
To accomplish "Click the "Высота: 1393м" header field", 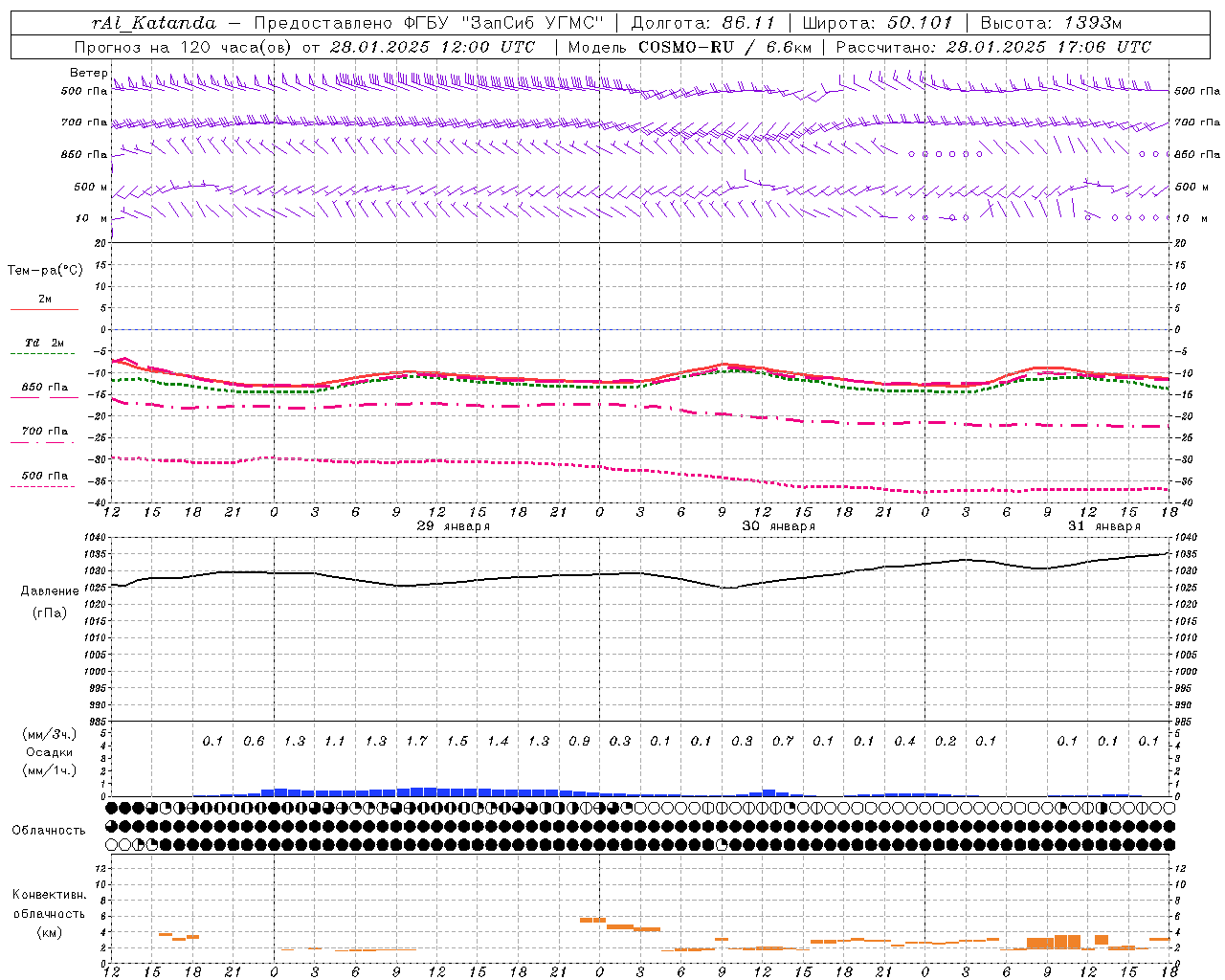I will [1052, 23].
